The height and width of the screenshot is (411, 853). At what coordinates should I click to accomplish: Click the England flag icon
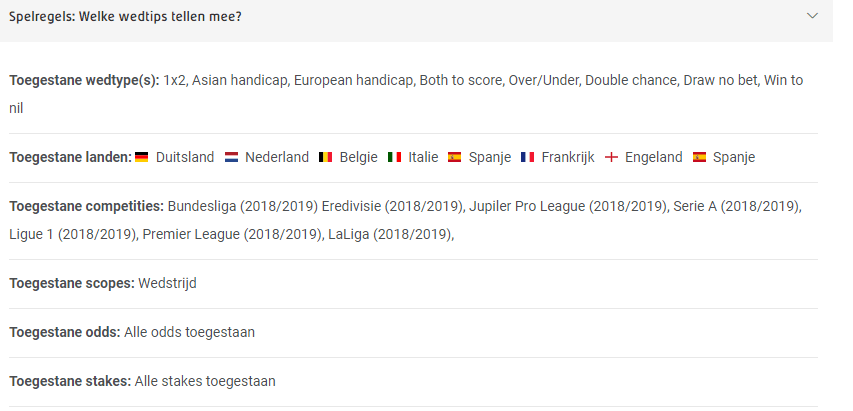click(611, 157)
